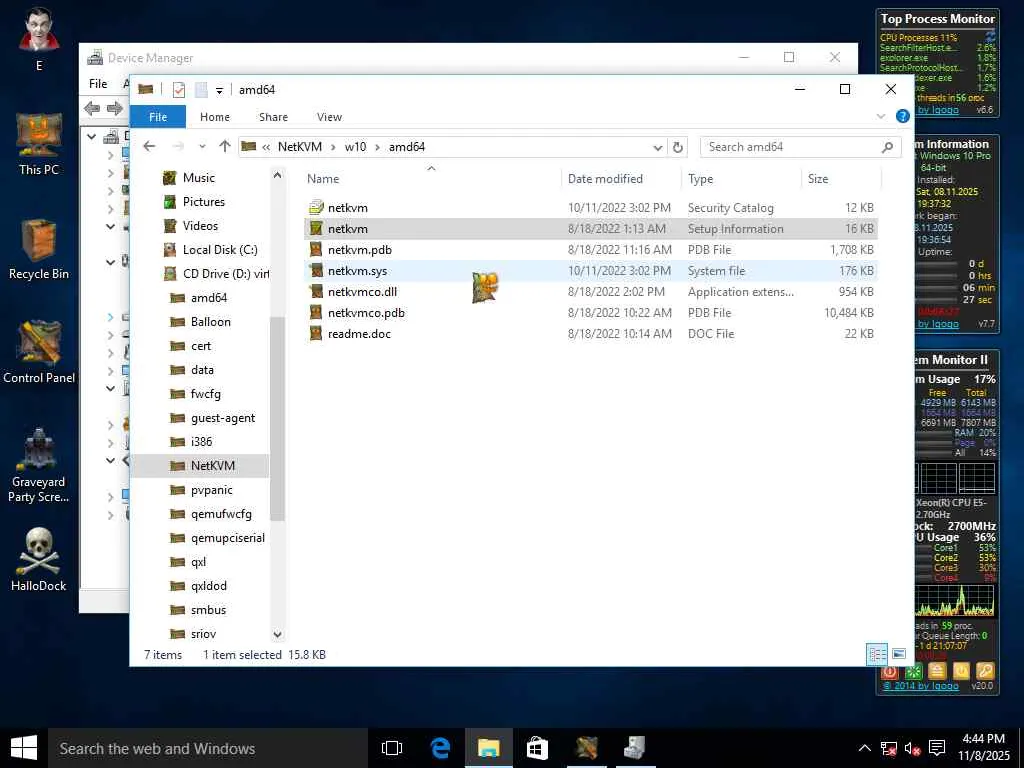Open the Share ribbon tab
The width and height of the screenshot is (1024, 768).
coord(273,116)
